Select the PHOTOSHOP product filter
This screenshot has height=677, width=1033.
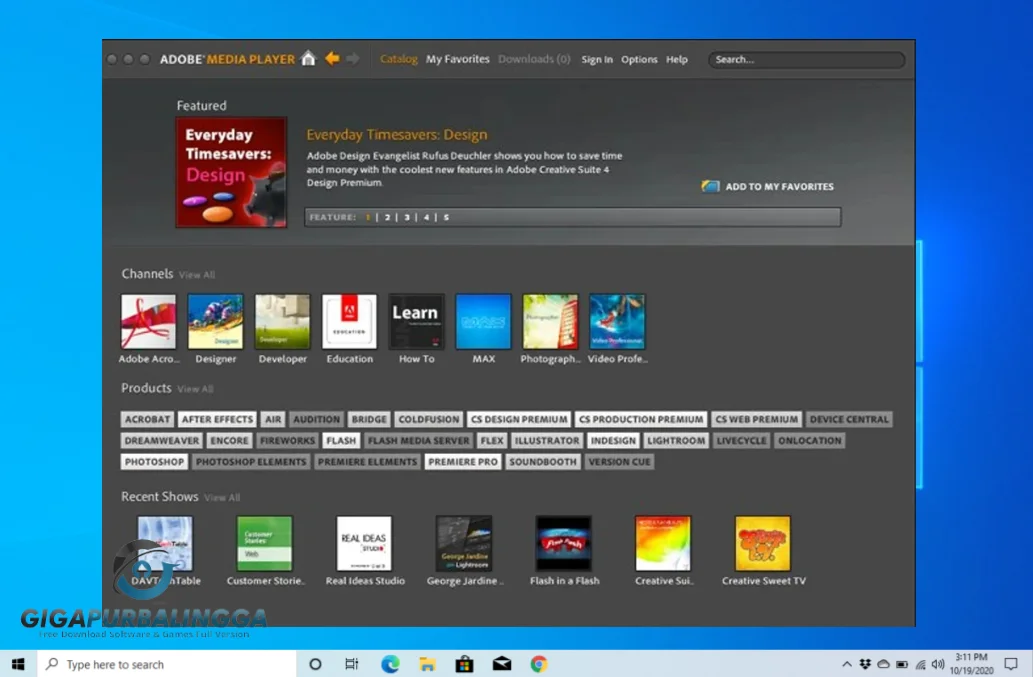point(153,461)
